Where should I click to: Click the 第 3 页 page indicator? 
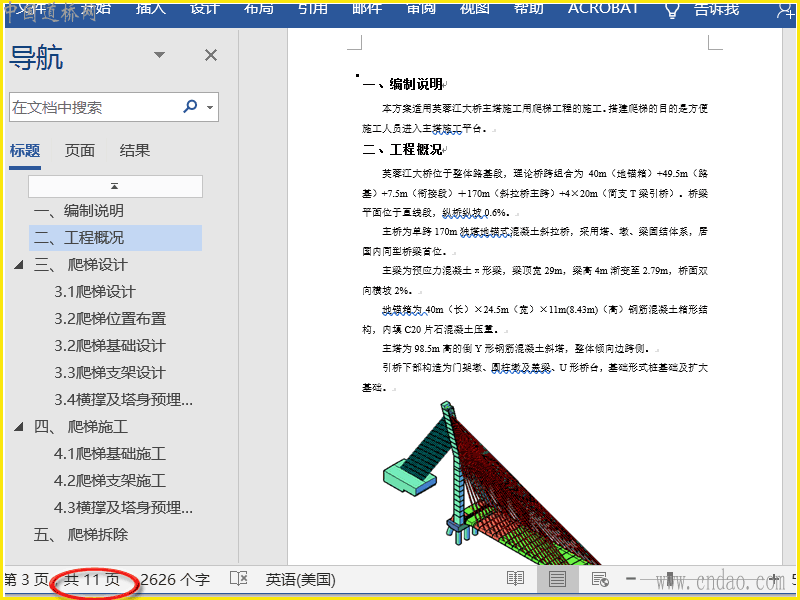pyautogui.click(x=26, y=580)
